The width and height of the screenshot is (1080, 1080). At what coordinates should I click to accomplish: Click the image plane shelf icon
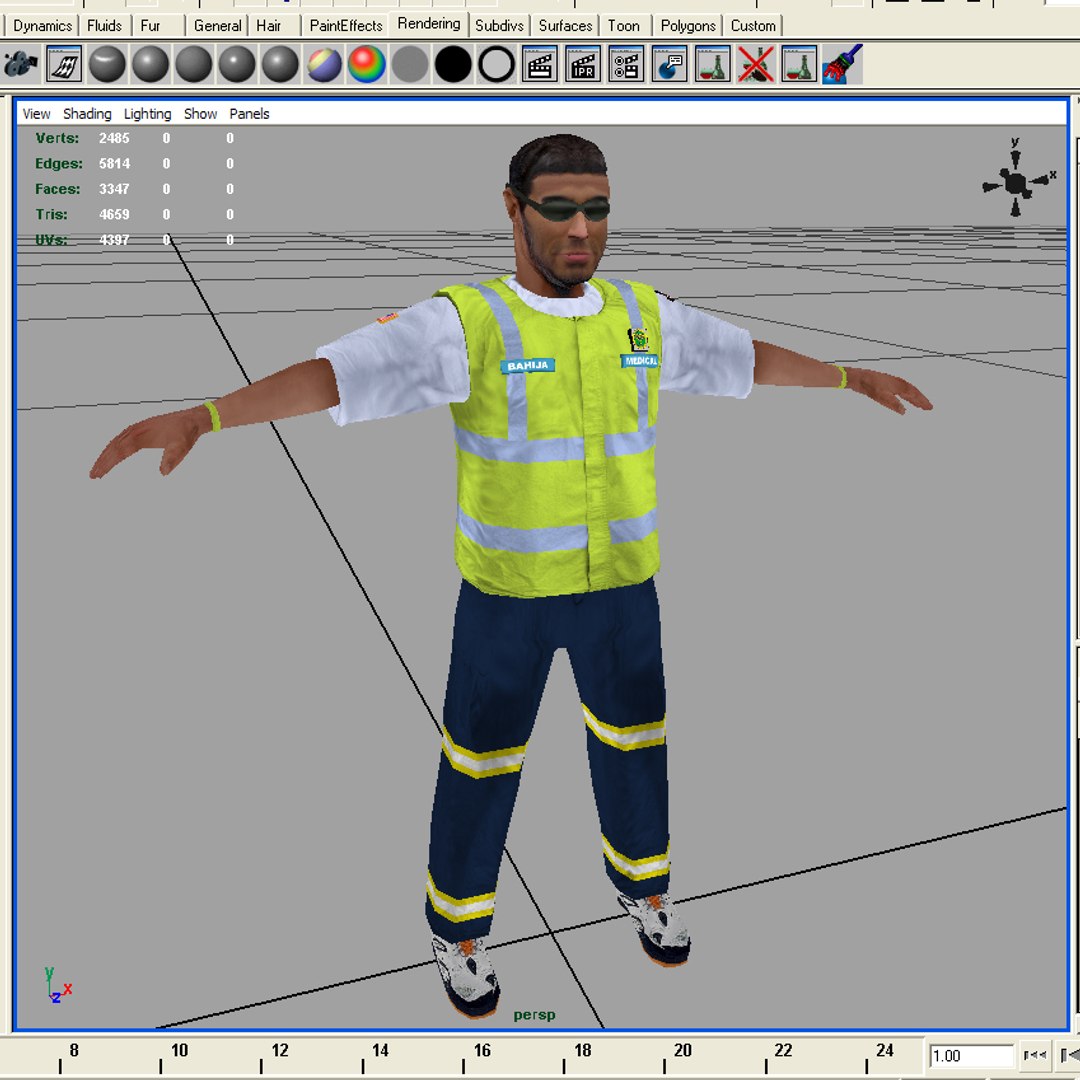(x=64, y=65)
